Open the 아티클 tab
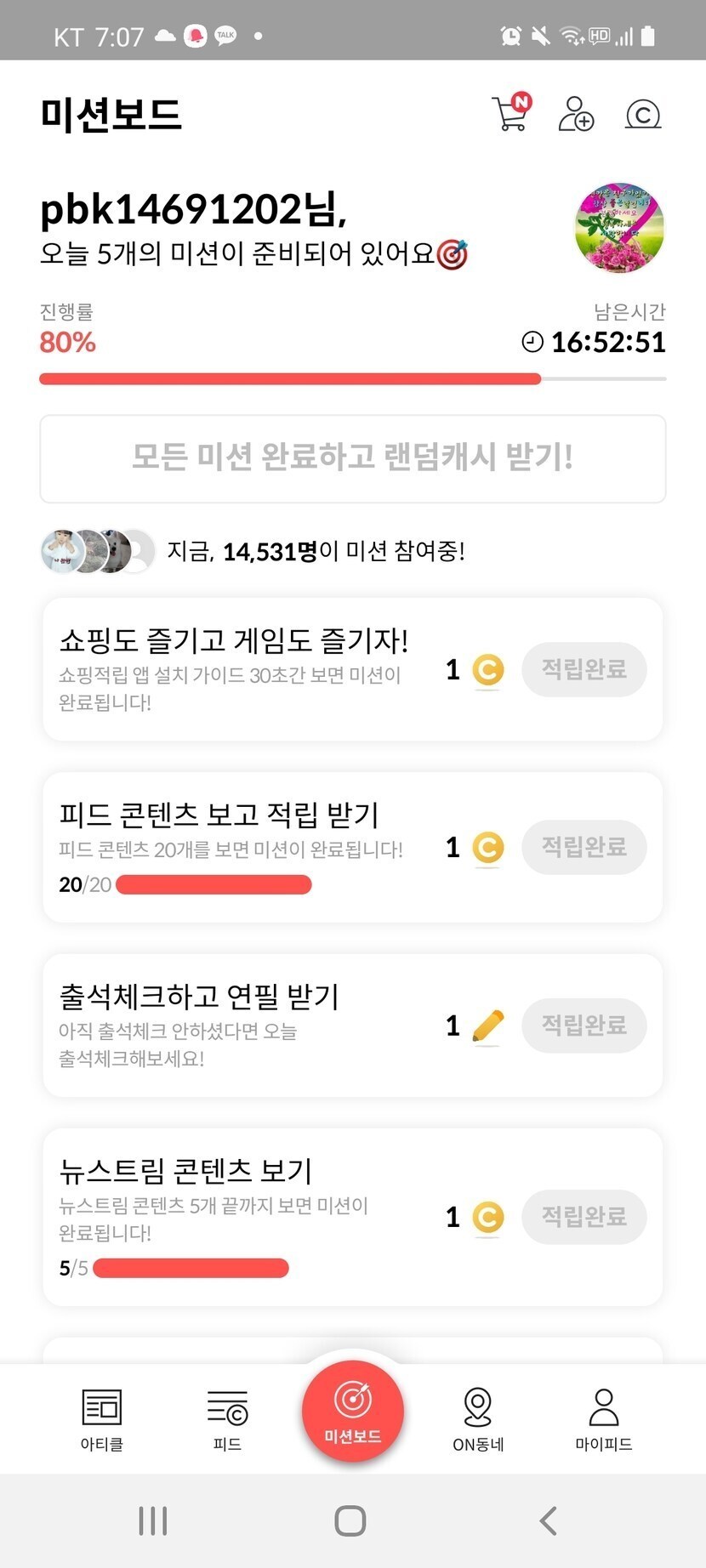This screenshot has height=1568, width=706. tap(102, 1418)
